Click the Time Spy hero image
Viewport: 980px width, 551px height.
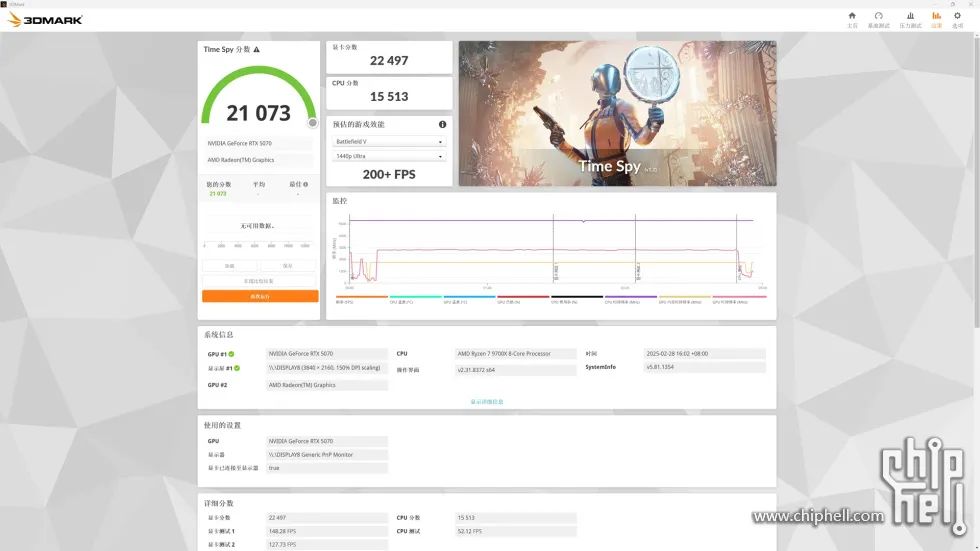(618, 114)
